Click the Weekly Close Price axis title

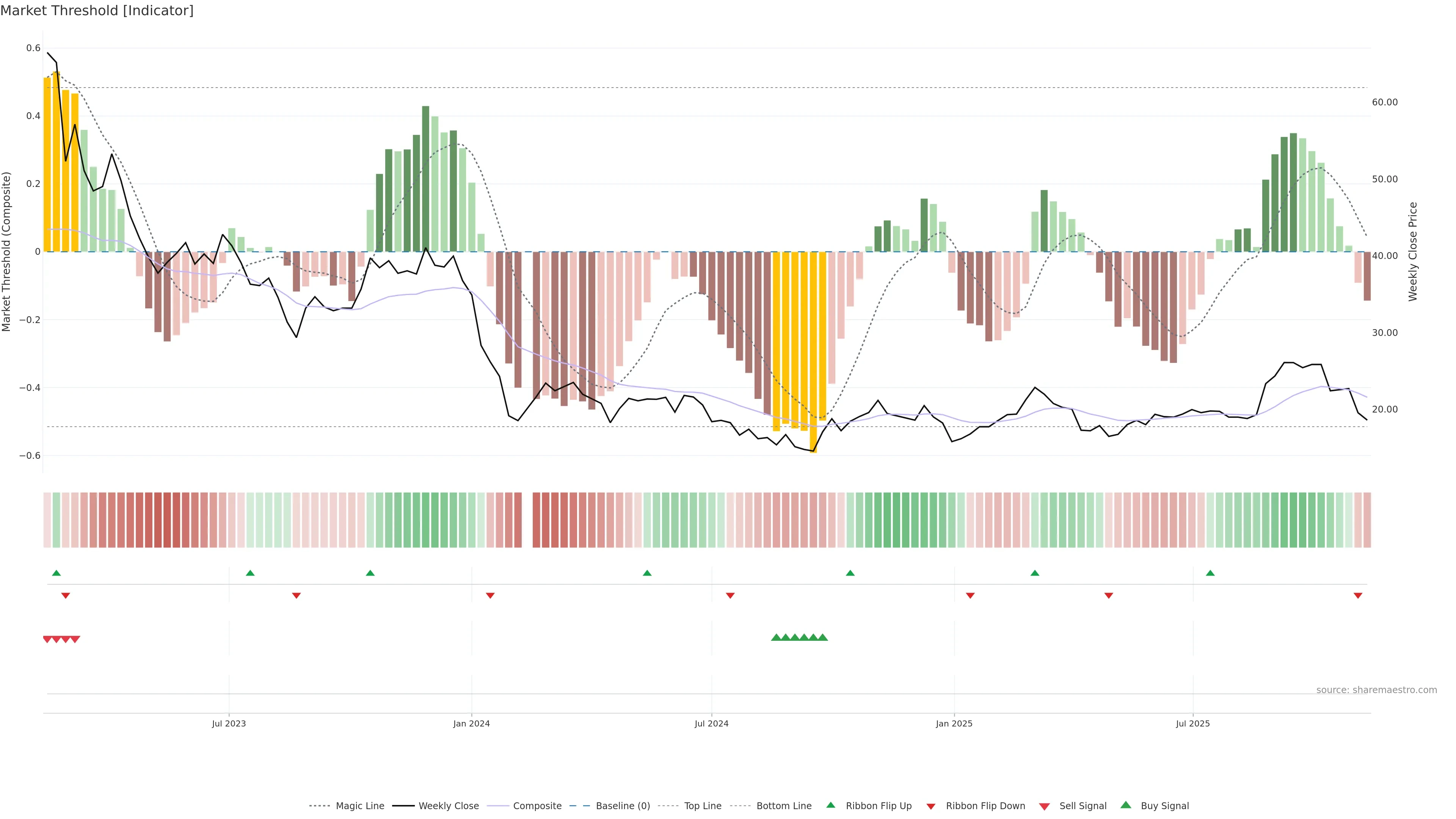(1412, 251)
